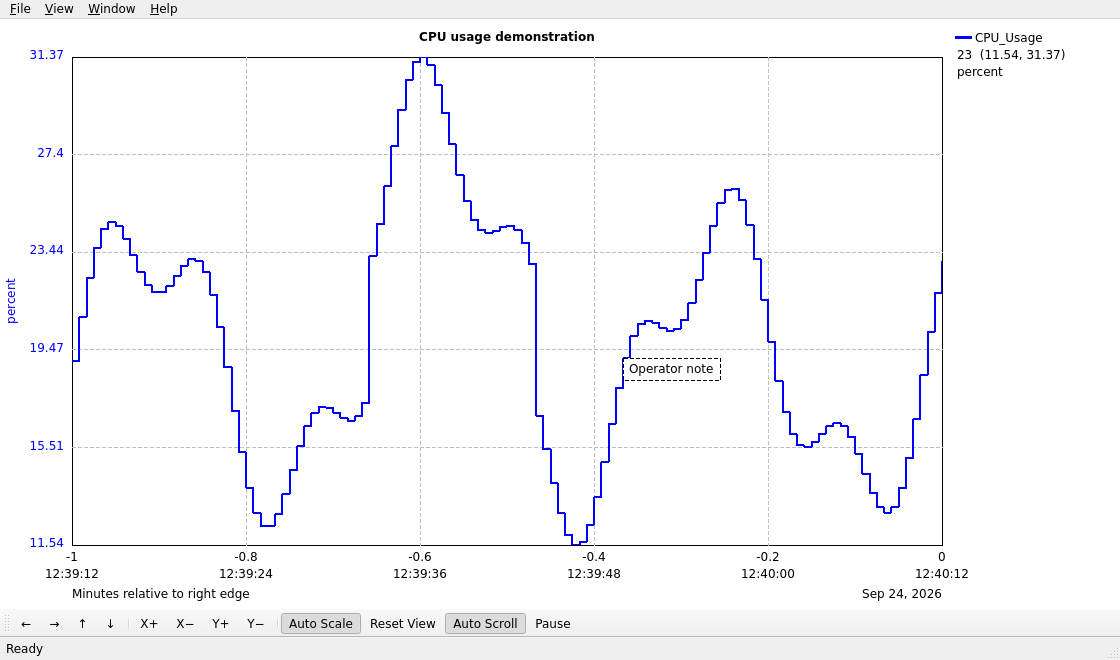Click the 'Minutes relative to right edge' label
This screenshot has width=1120, height=660.
pos(161,594)
